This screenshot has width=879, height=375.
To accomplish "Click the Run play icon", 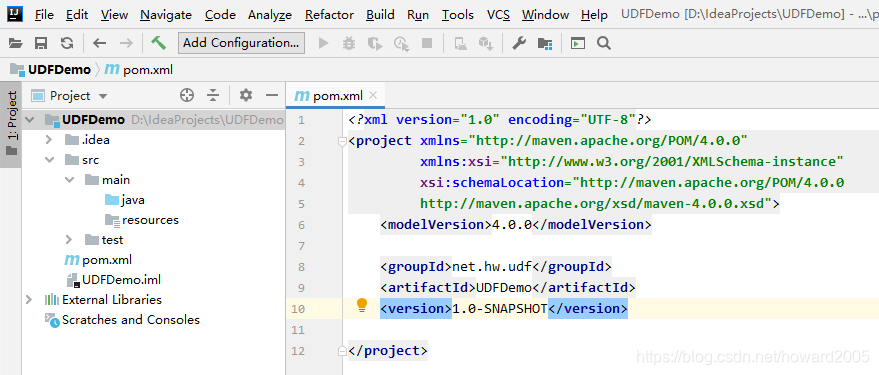I will (323, 43).
